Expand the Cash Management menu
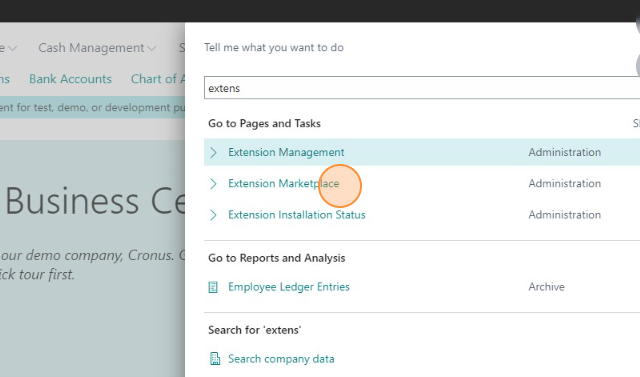The height and width of the screenshot is (377, 640). 91,48
